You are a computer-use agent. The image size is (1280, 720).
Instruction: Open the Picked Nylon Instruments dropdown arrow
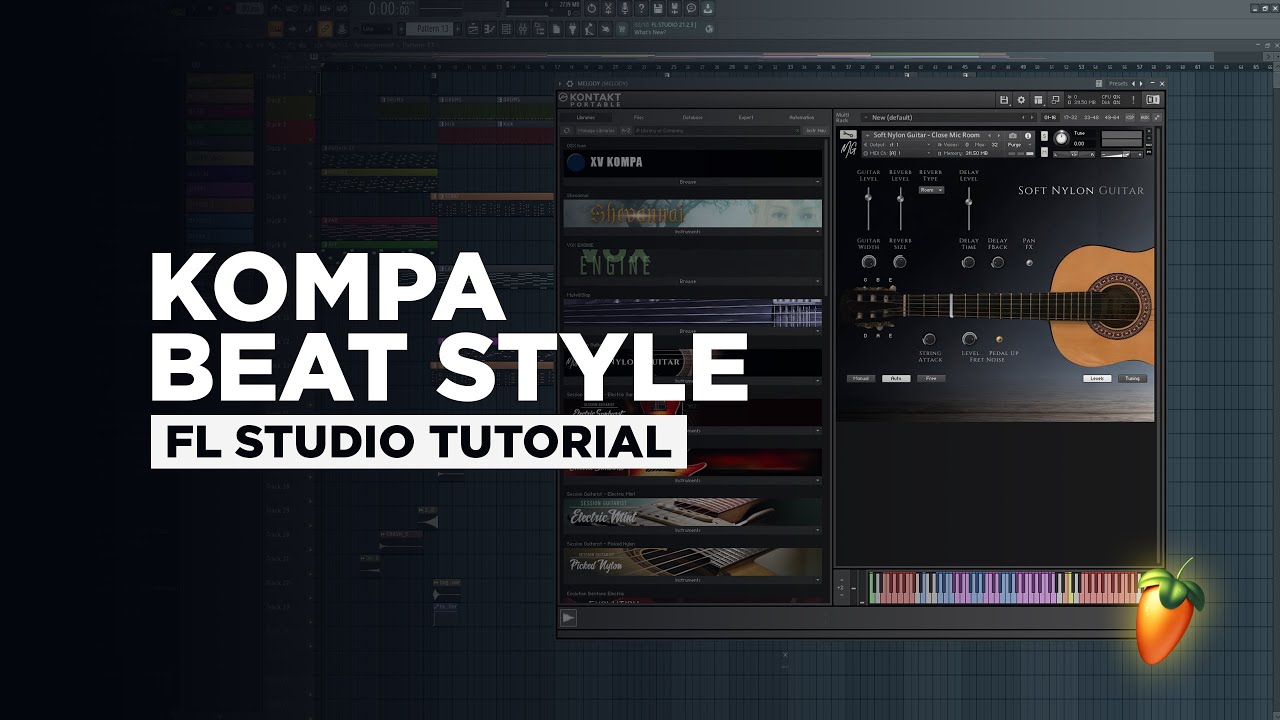click(x=818, y=579)
